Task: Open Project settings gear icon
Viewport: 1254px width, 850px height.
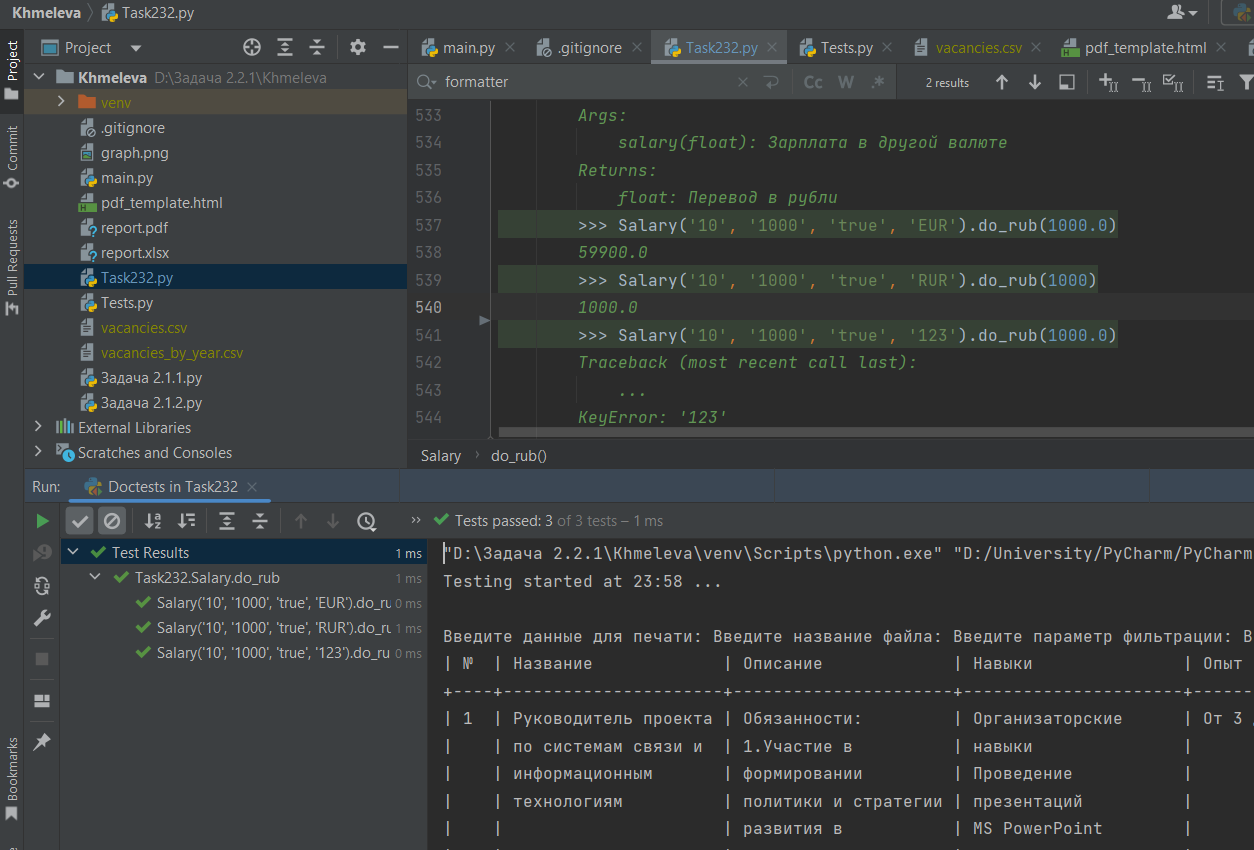Action: pyautogui.click(x=358, y=47)
